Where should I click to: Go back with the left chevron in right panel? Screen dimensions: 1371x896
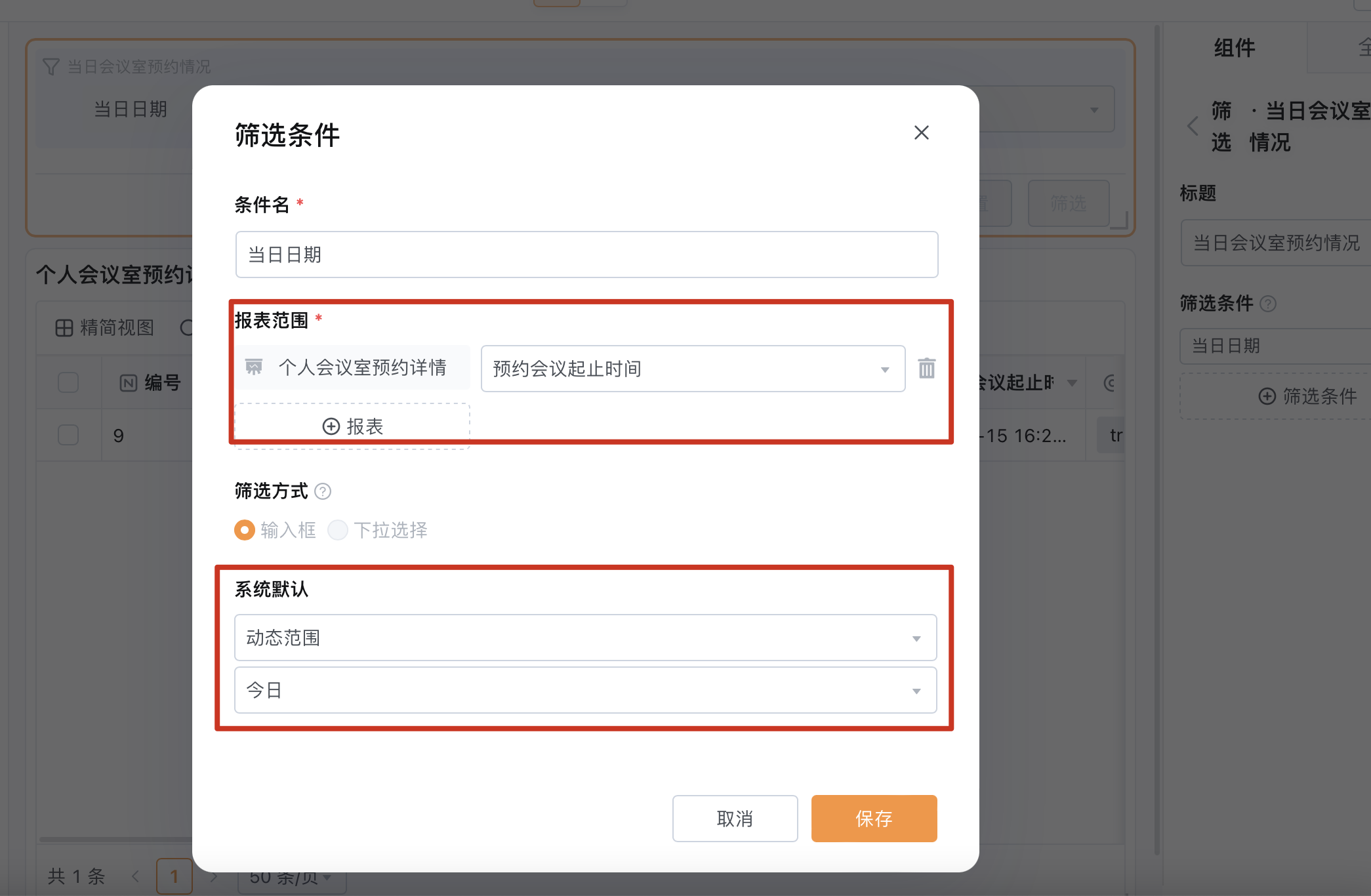click(x=1193, y=126)
